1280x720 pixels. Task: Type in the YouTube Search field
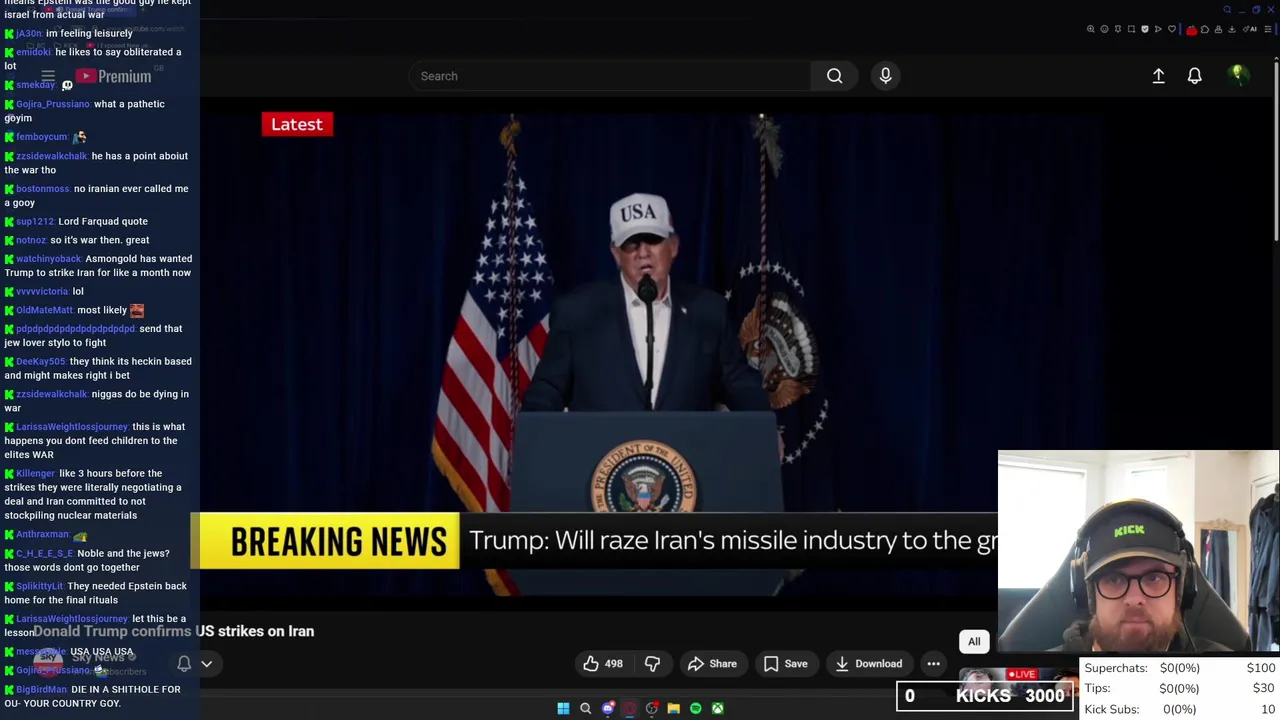610,76
